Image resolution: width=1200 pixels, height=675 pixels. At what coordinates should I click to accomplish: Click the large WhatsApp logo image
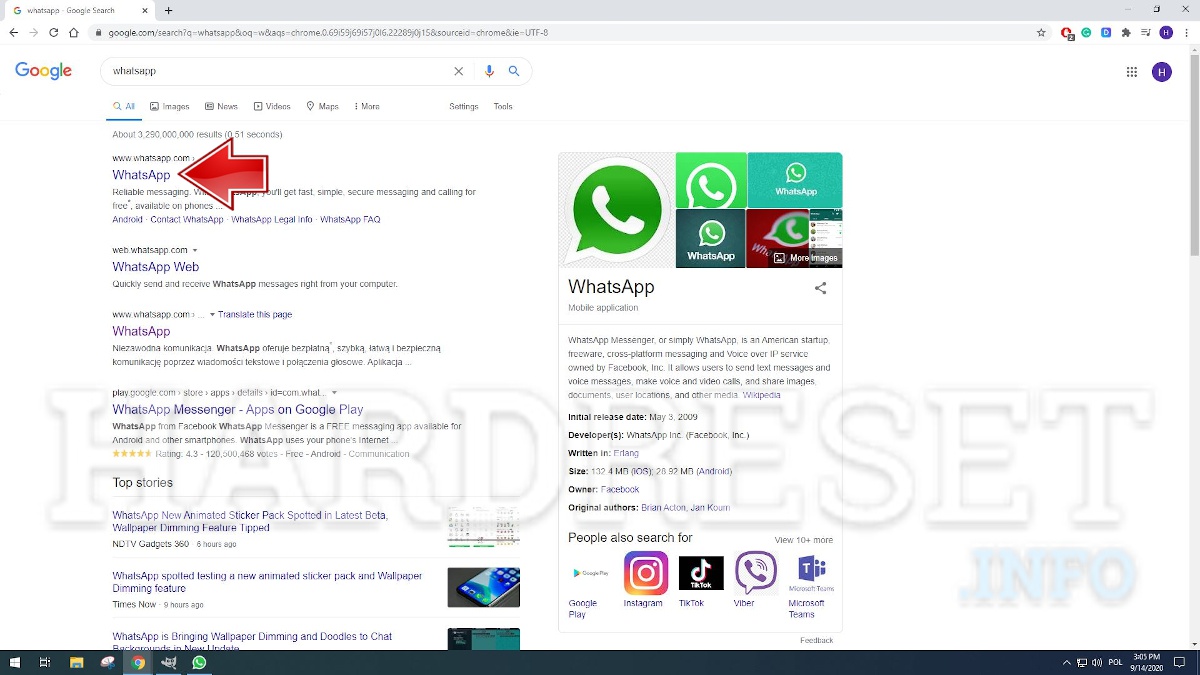[x=616, y=210]
